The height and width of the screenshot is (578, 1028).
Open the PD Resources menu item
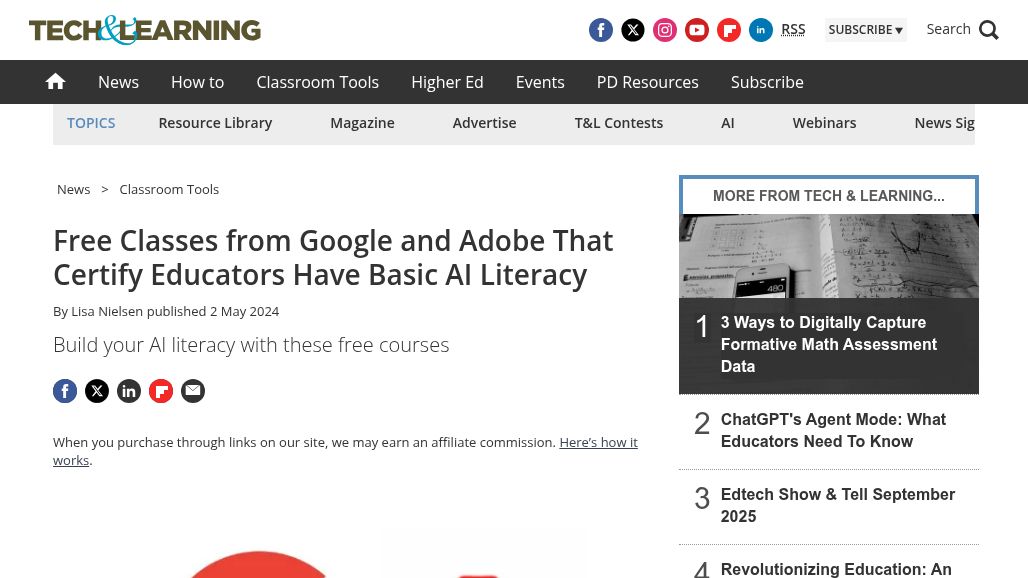pos(648,82)
